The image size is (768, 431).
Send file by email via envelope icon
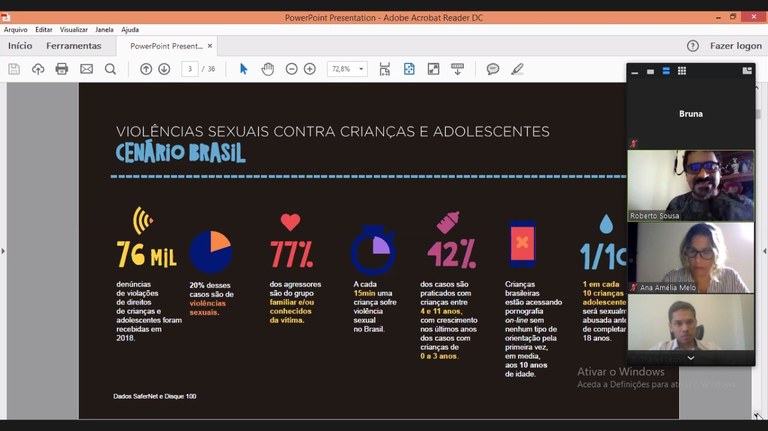[86, 69]
